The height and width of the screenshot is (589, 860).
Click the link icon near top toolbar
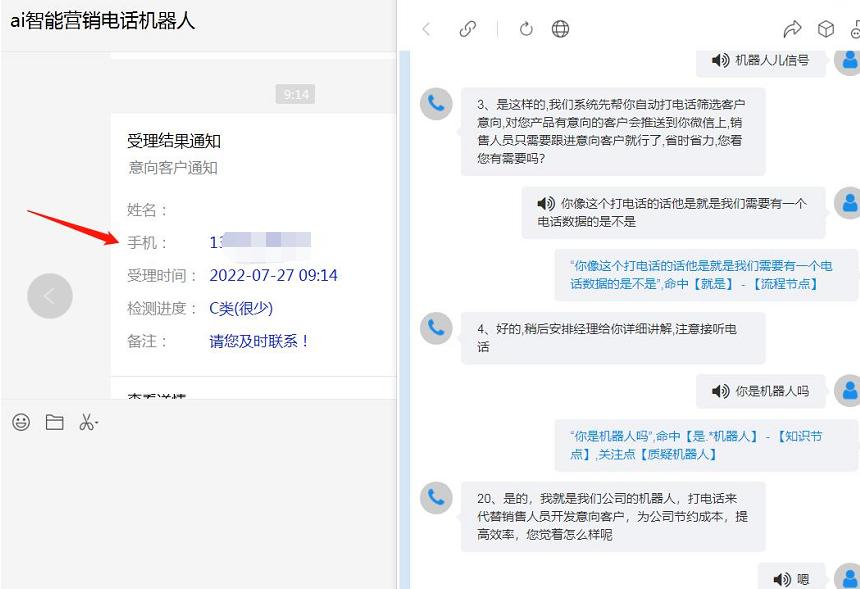pos(468,29)
